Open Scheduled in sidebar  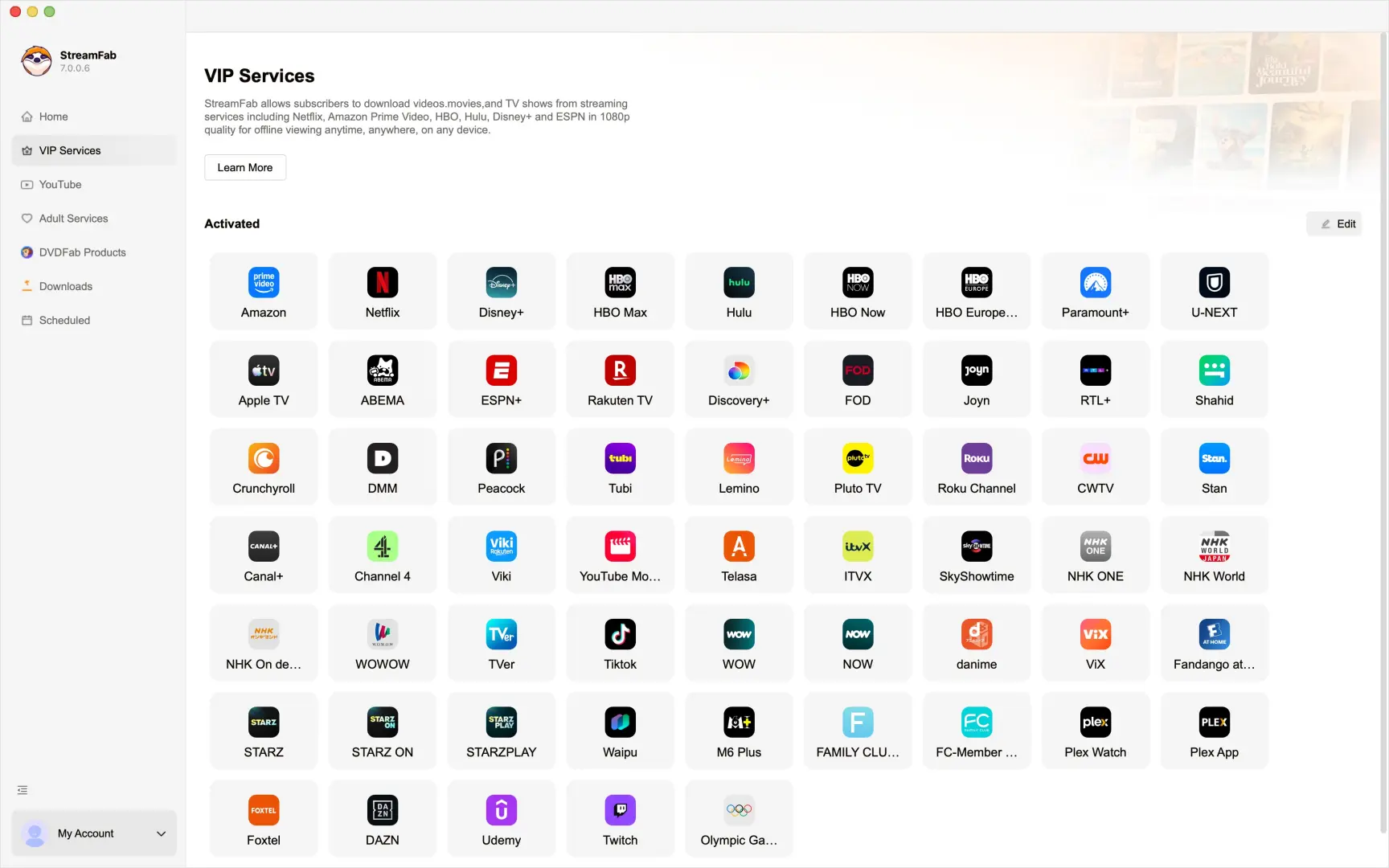pos(94,320)
